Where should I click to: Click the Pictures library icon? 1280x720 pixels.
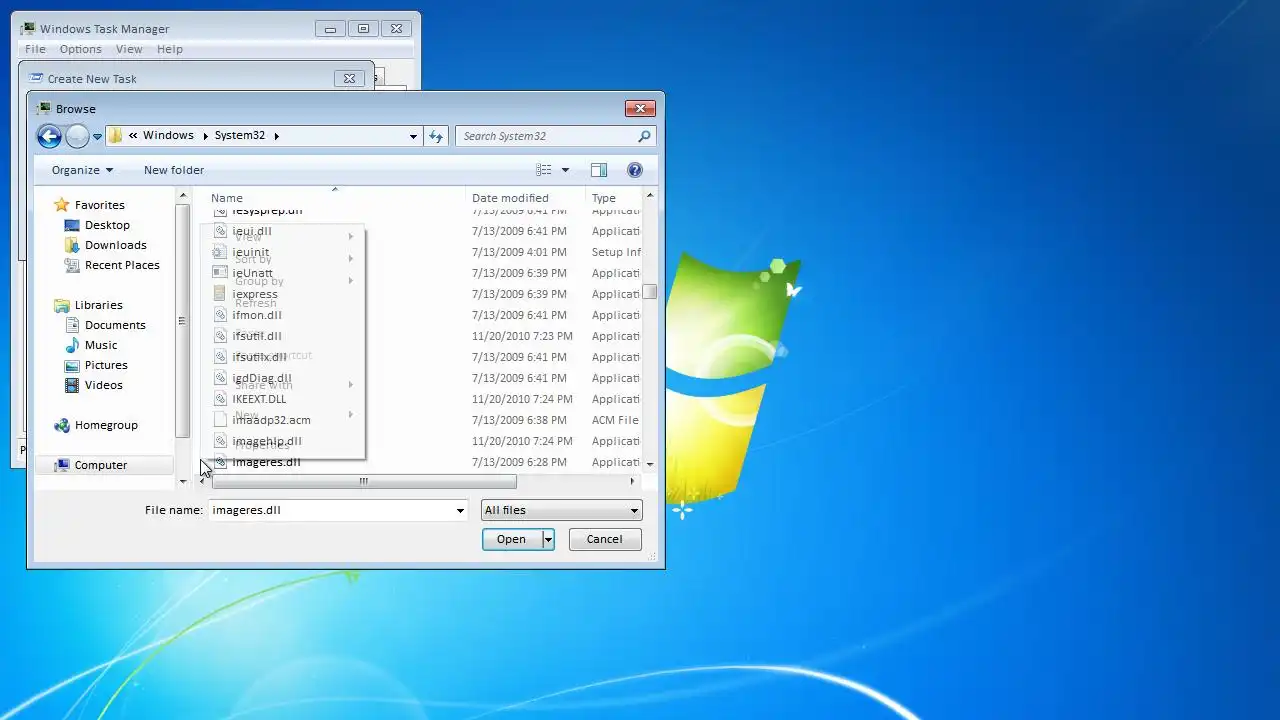[72, 365]
